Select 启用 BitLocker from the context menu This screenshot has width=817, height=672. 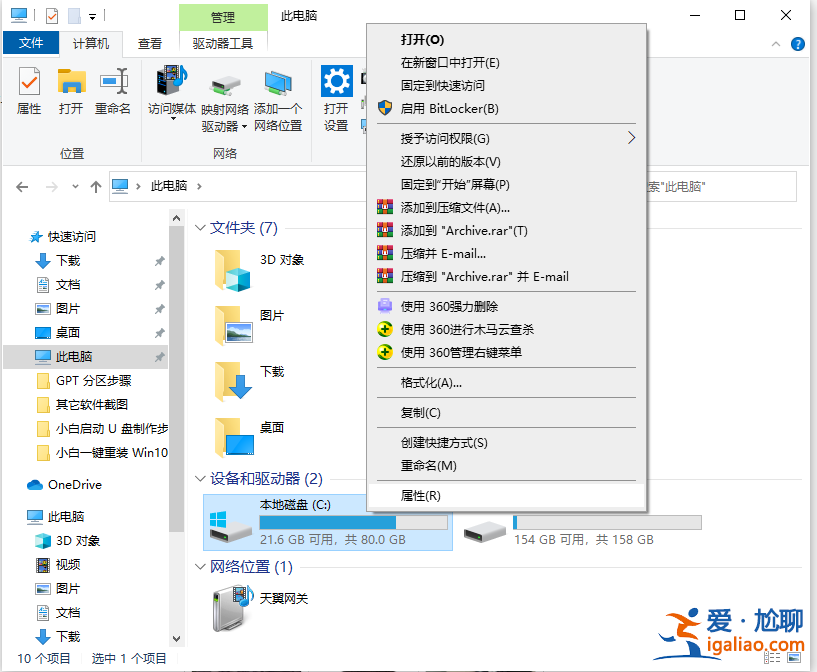450,108
